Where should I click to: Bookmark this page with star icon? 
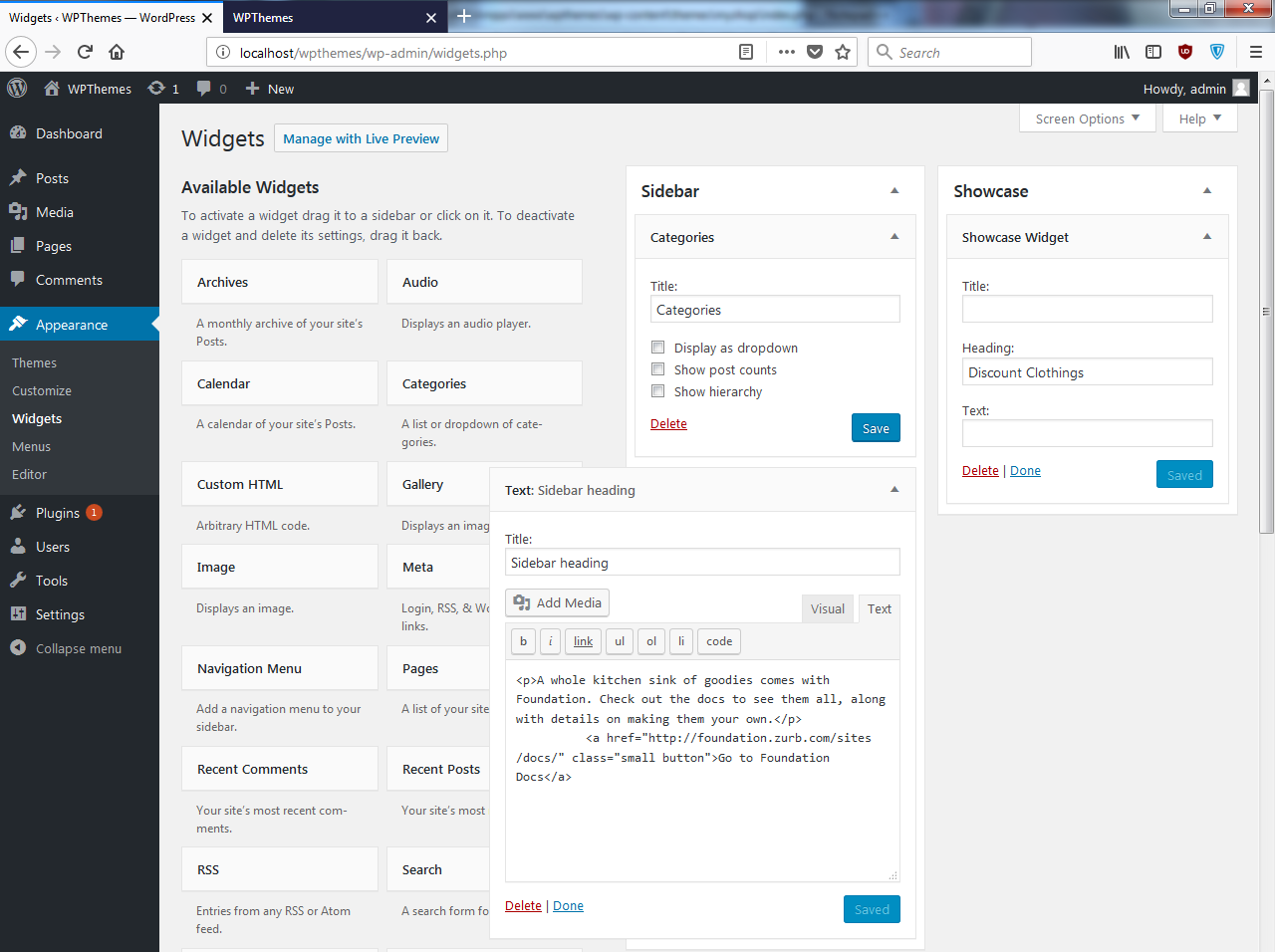click(x=843, y=52)
